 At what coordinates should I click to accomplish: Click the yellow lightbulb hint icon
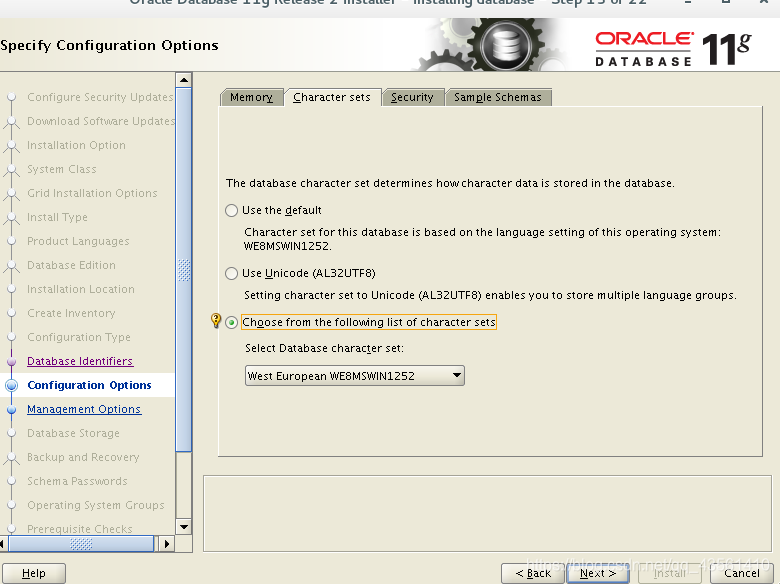[216, 320]
